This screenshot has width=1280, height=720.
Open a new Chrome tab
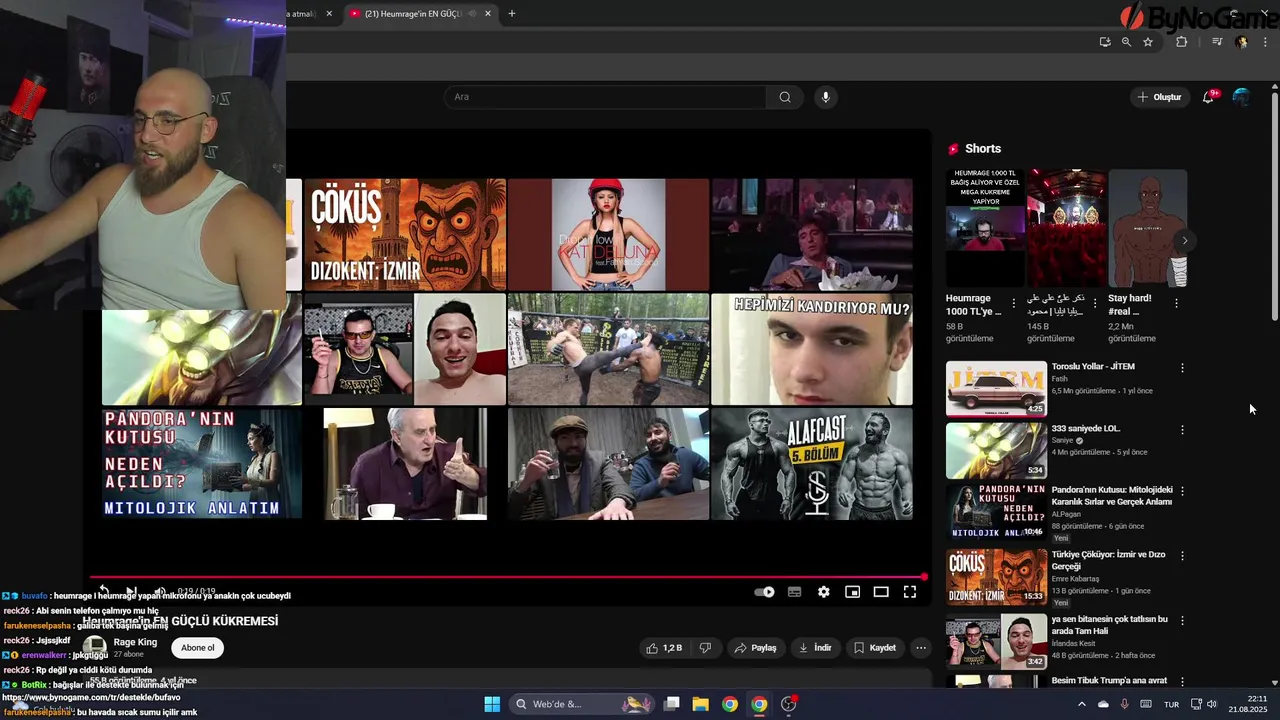(512, 14)
